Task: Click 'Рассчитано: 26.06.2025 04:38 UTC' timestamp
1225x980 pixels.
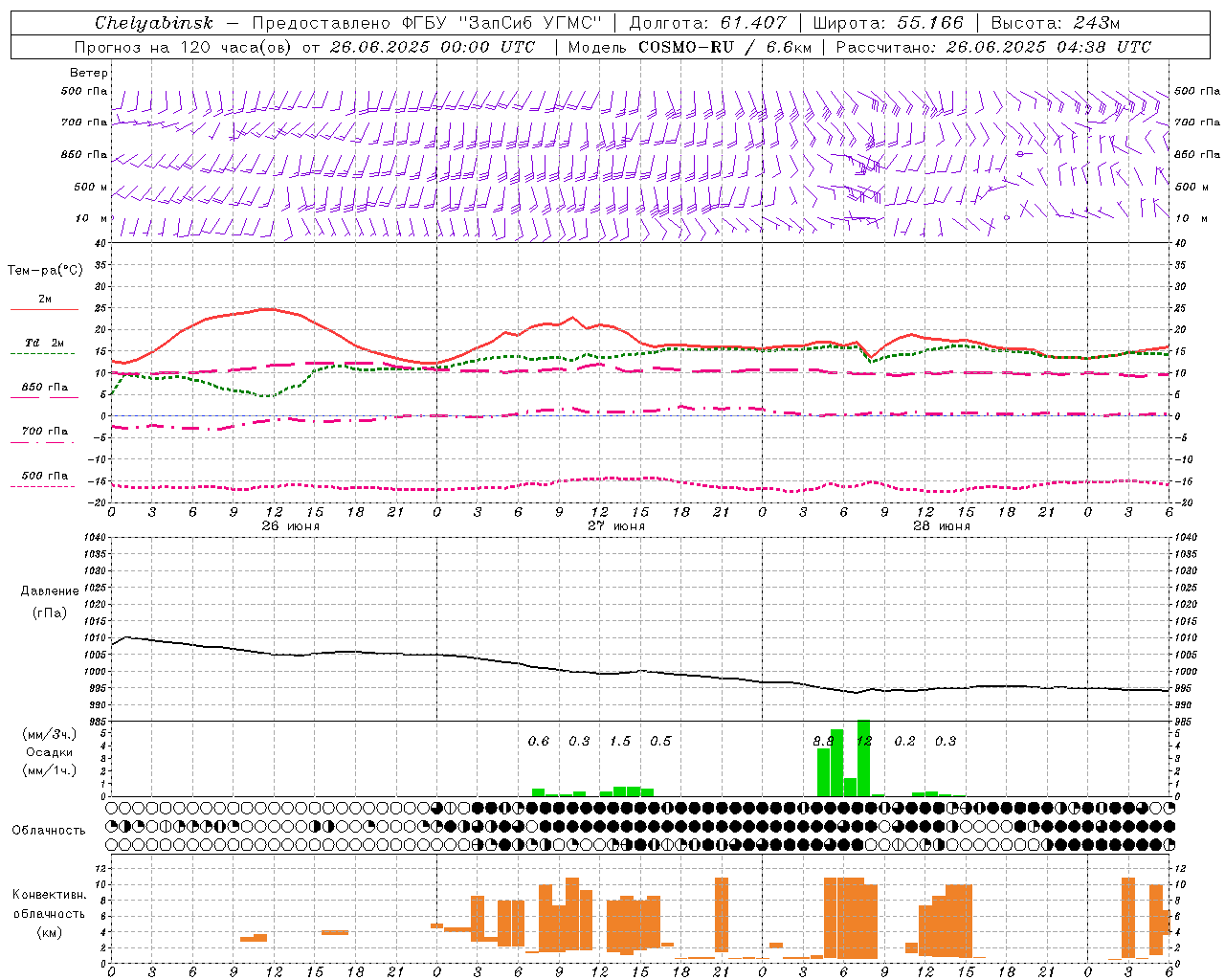Action: [x=993, y=47]
